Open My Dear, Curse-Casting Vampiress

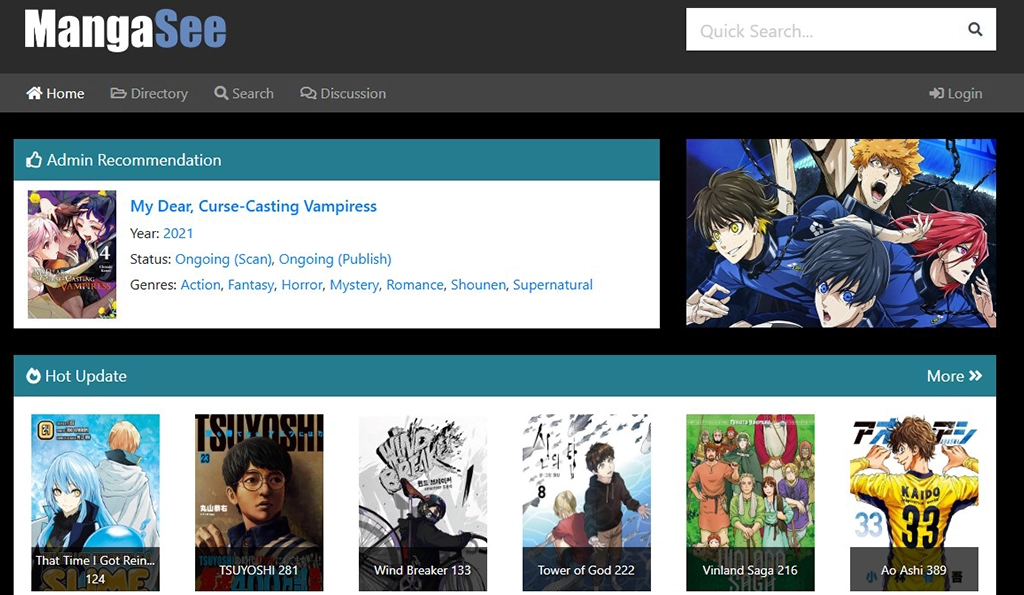coord(252,206)
